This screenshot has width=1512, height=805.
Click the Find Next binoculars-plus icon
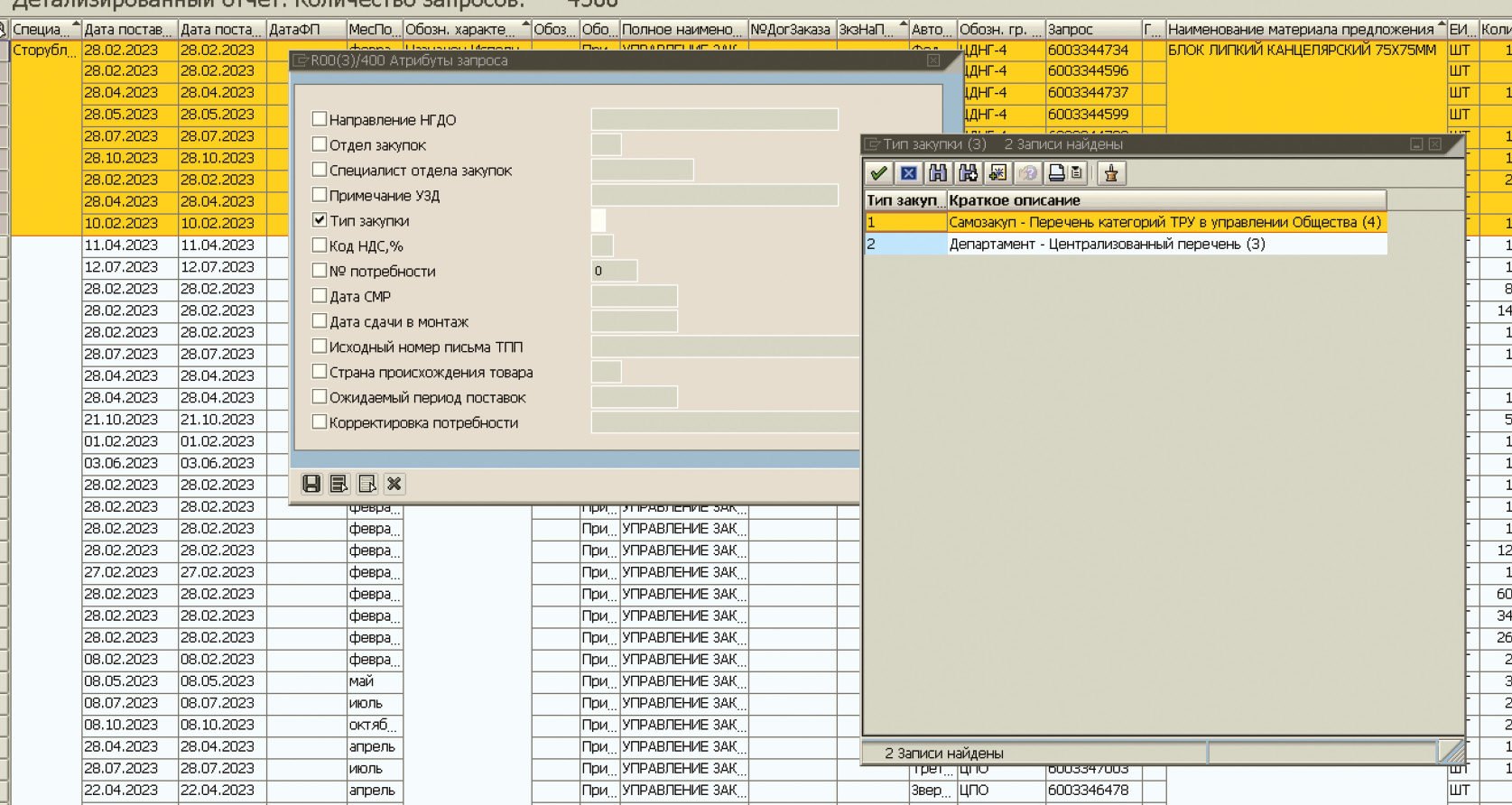pos(968,173)
